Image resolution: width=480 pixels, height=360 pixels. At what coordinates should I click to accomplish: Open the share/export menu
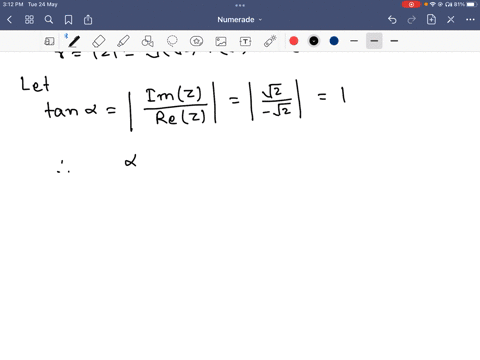click(x=88, y=20)
